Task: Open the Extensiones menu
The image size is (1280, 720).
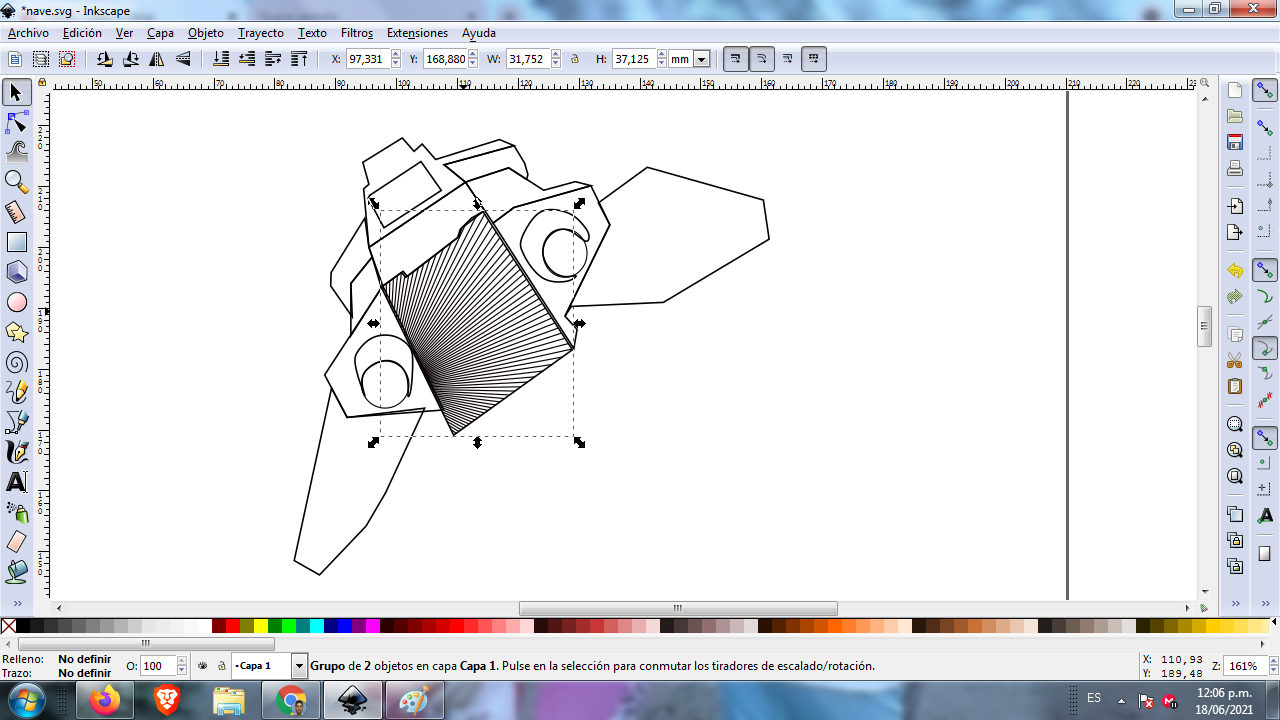Action: [417, 33]
